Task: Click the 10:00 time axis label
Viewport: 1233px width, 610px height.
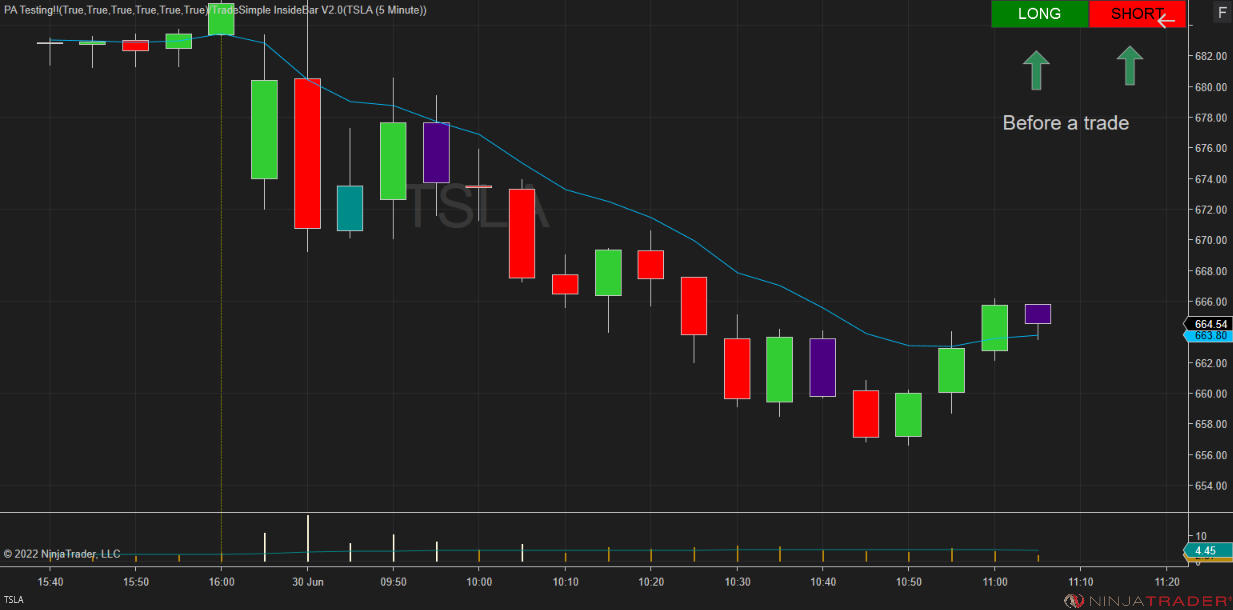Action: [x=480, y=581]
